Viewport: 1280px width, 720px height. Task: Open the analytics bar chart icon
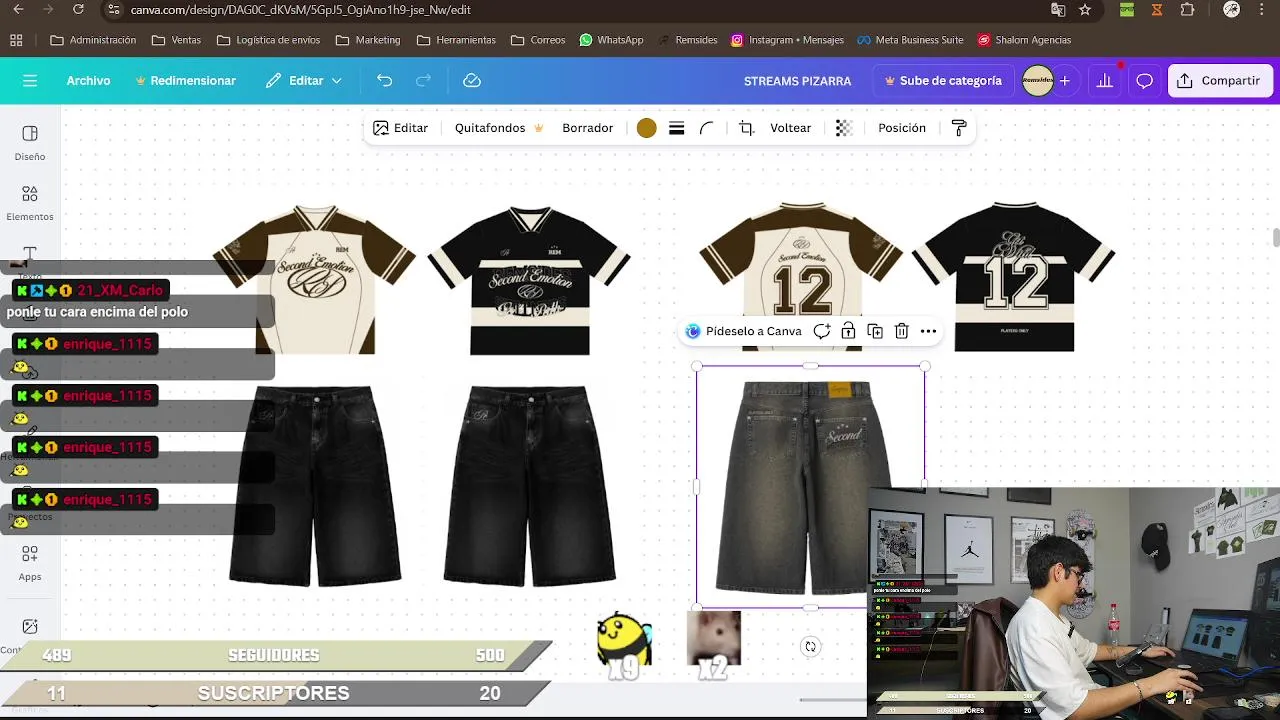tap(1104, 81)
